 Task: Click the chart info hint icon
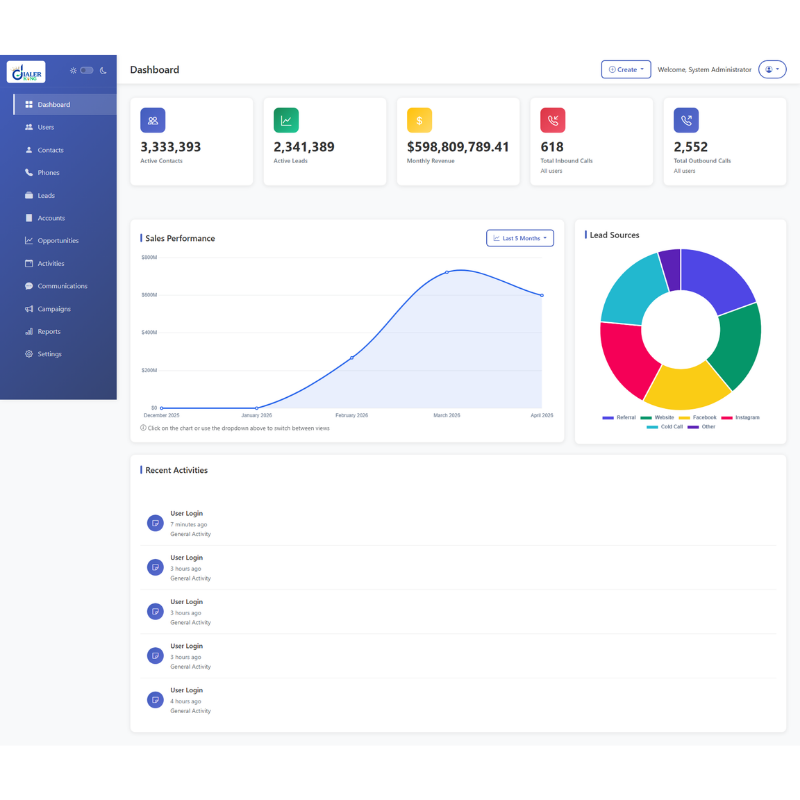pyautogui.click(x=143, y=428)
